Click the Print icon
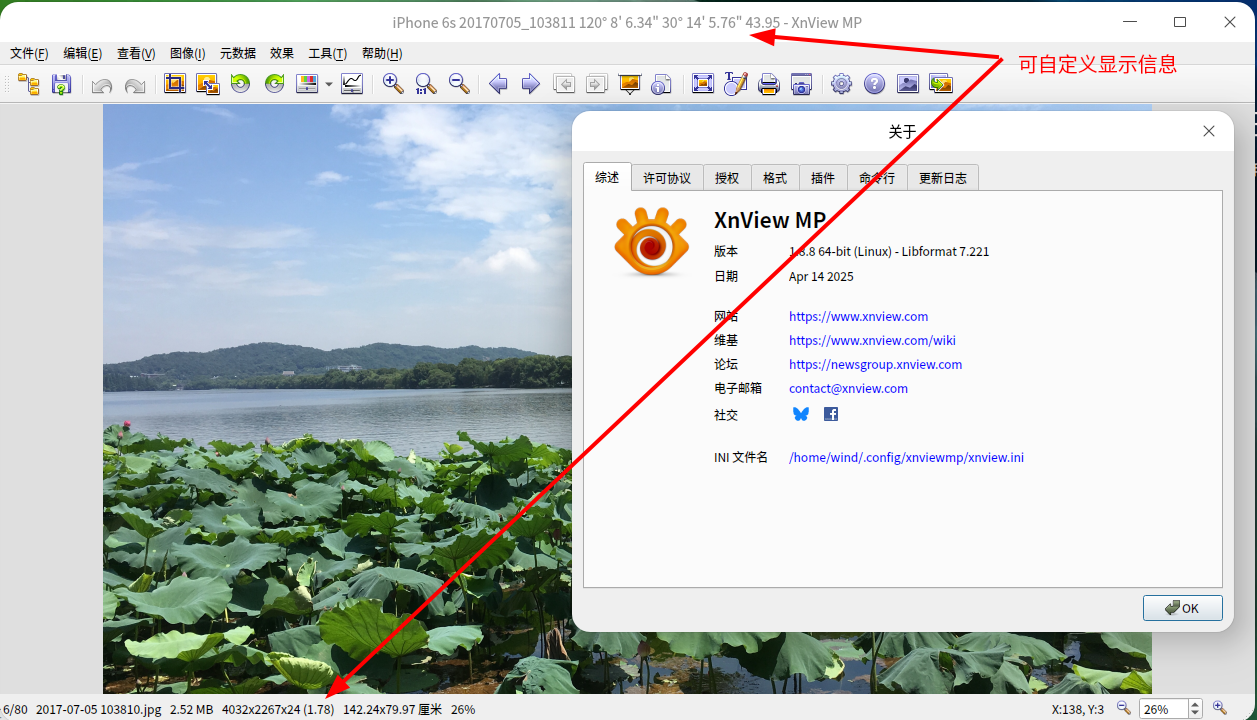 coord(769,84)
